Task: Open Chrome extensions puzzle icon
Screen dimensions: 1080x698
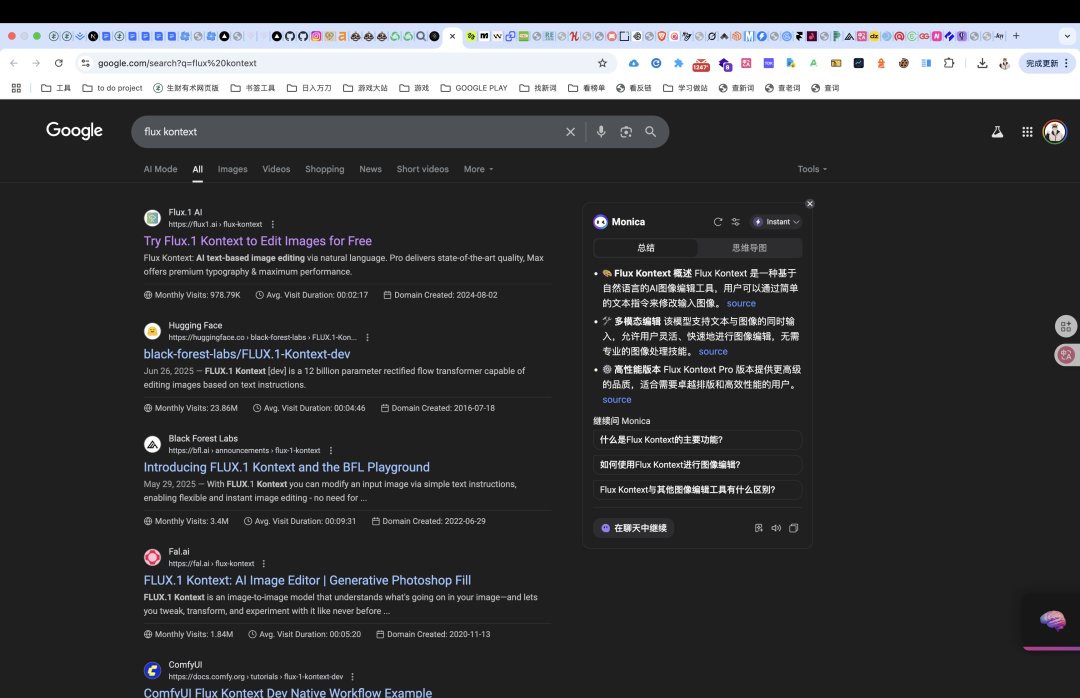Action: point(948,63)
